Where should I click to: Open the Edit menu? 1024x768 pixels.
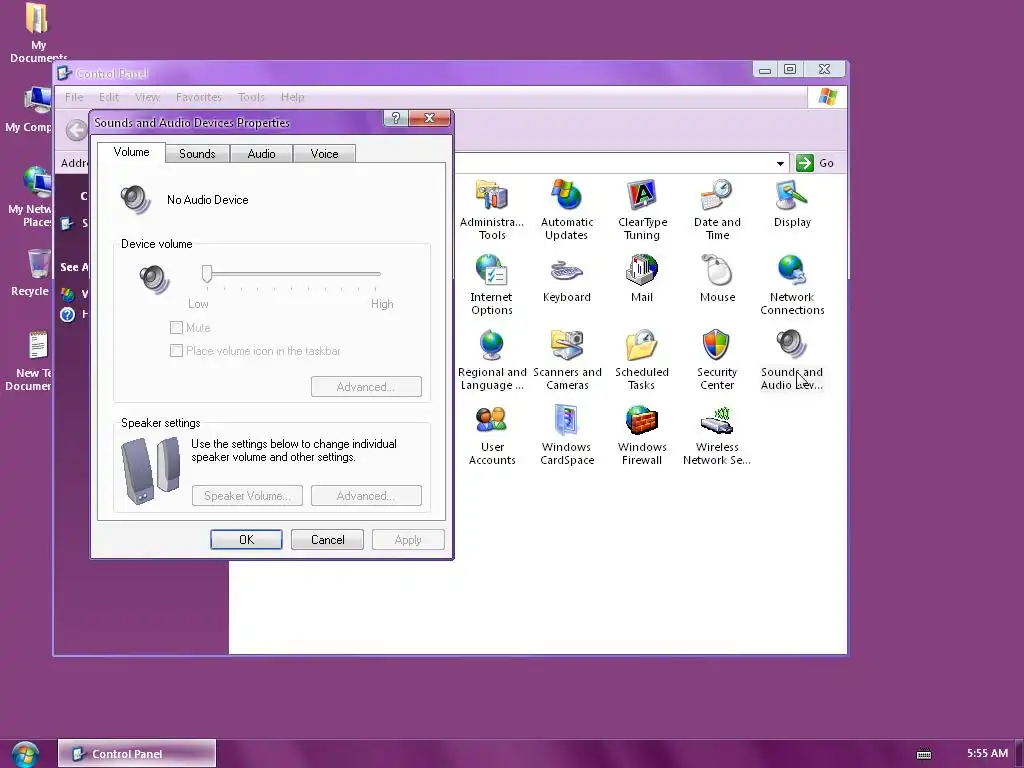[x=108, y=97]
